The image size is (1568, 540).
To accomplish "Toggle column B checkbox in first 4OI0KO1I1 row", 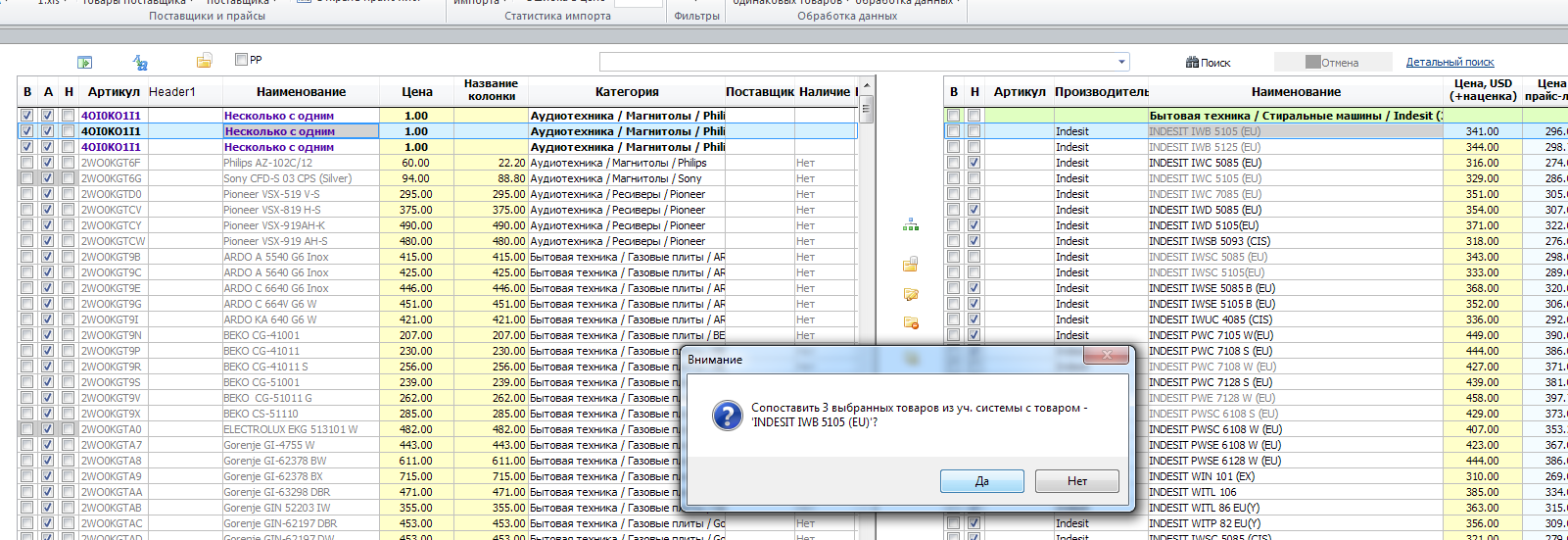I will (26, 116).
